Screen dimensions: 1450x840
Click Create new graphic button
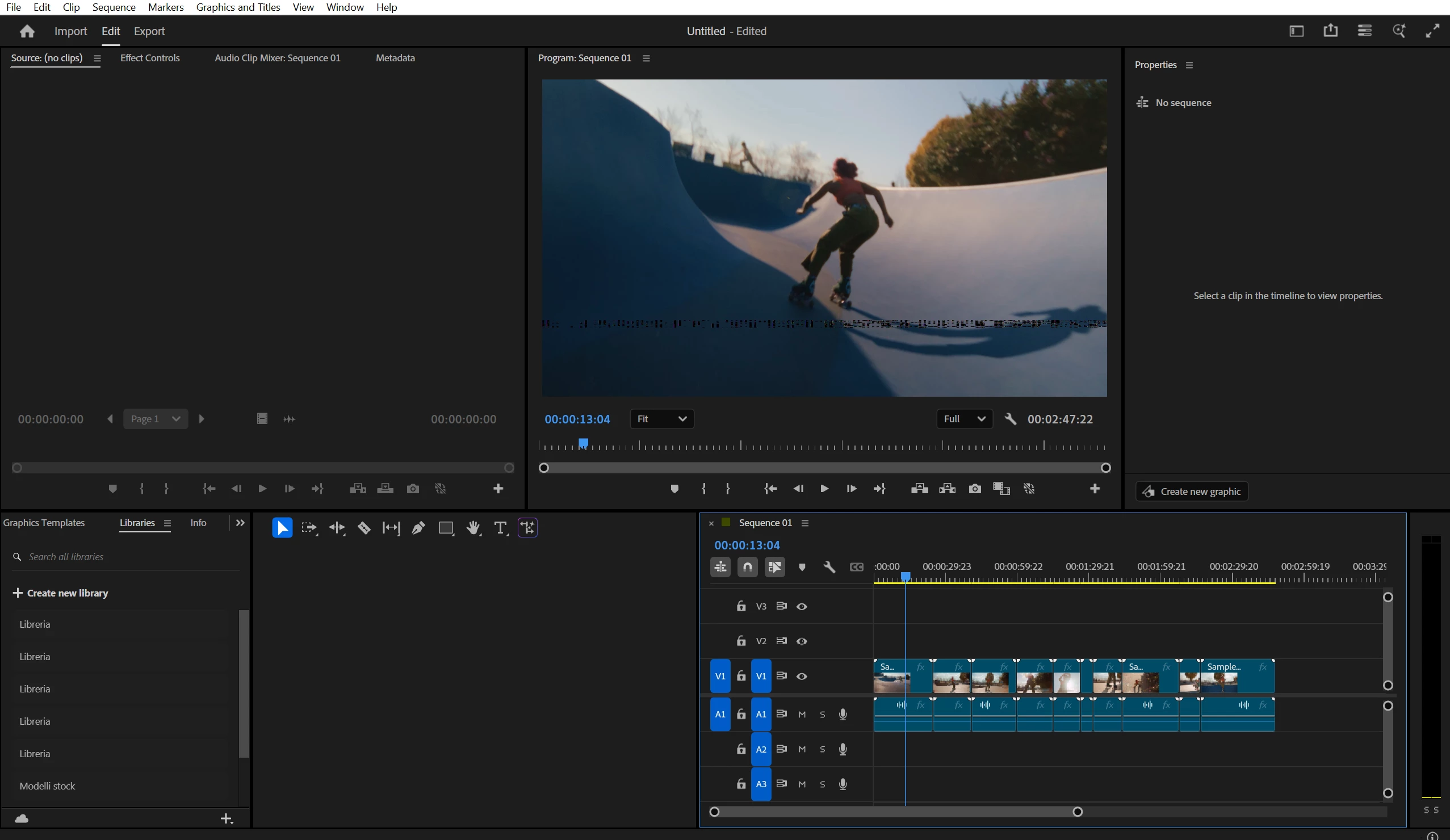[1192, 492]
